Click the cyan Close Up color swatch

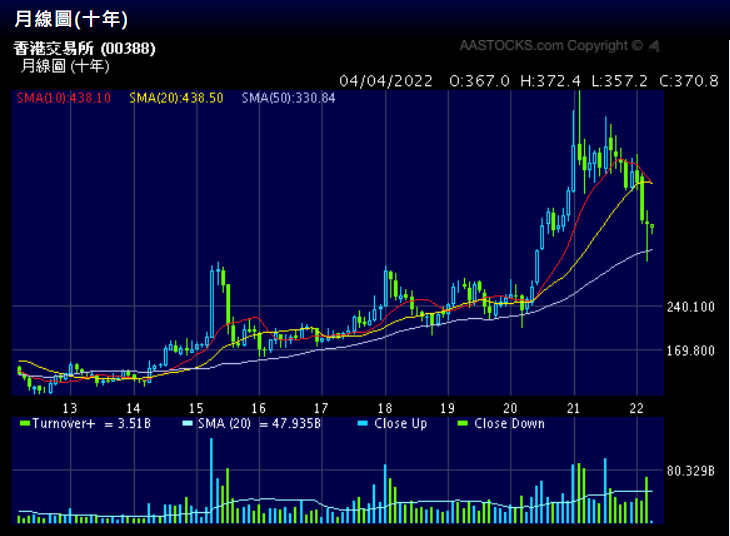tap(363, 423)
